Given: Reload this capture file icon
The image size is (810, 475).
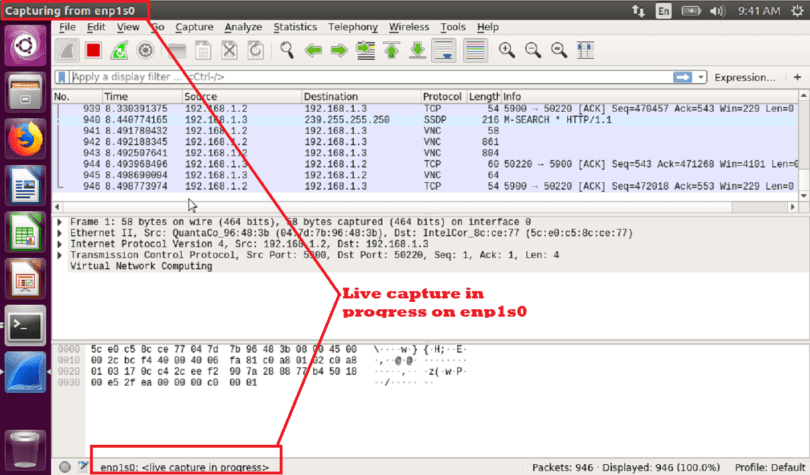Looking at the screenshot, I should [x=255, y=51].
